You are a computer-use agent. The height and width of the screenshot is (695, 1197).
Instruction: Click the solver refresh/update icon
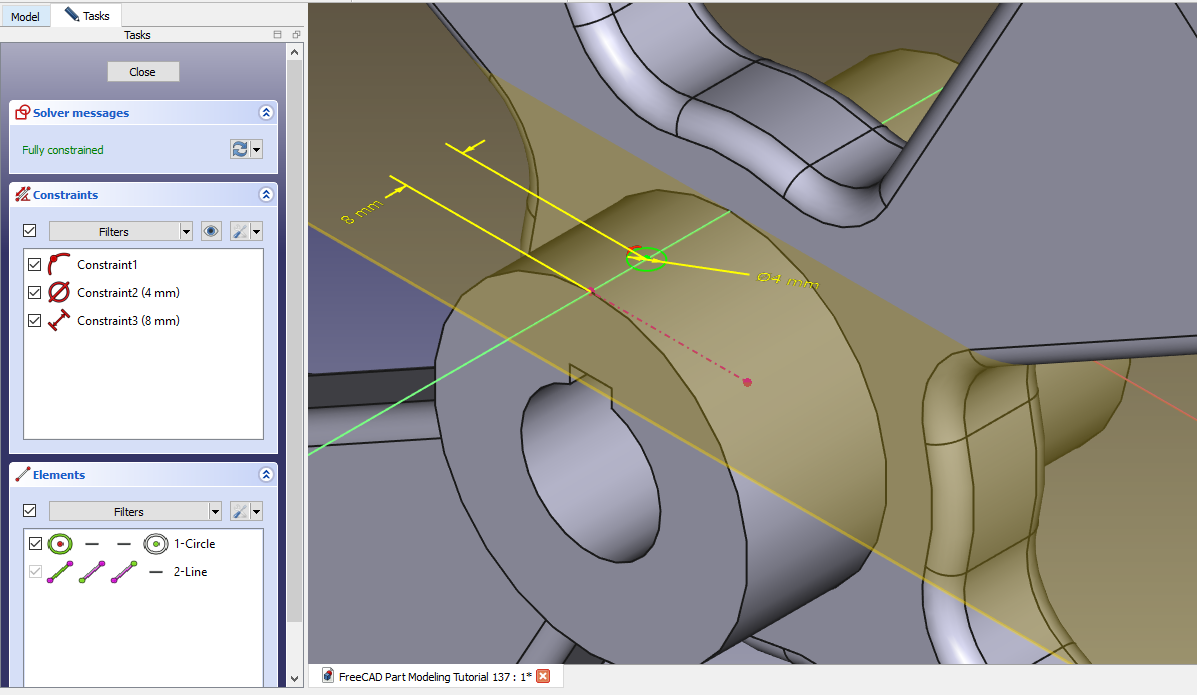(240, 150)
